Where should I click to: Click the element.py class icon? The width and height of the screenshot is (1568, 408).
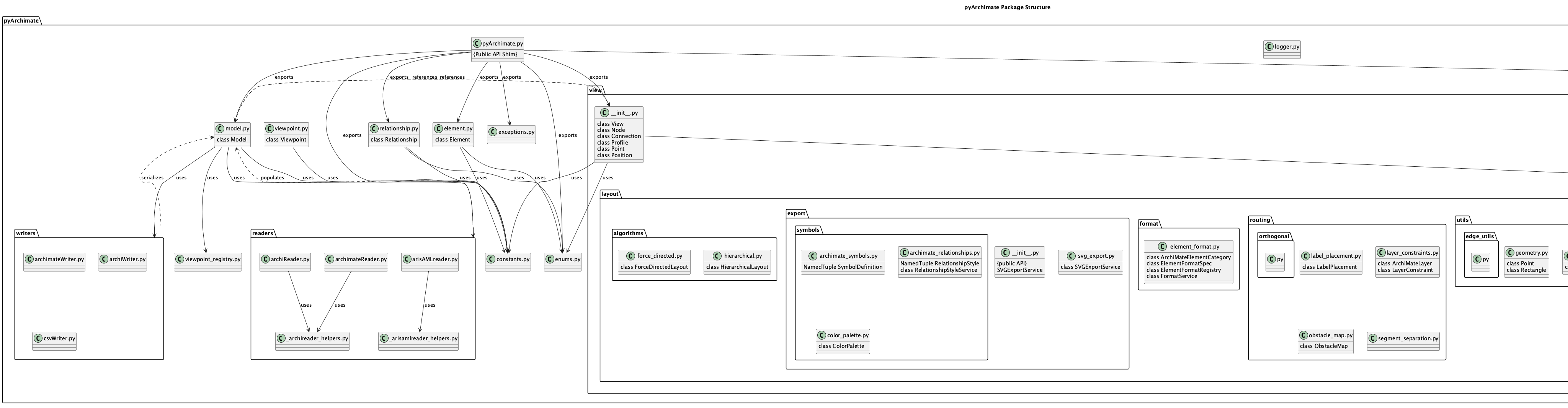[439, 128]
